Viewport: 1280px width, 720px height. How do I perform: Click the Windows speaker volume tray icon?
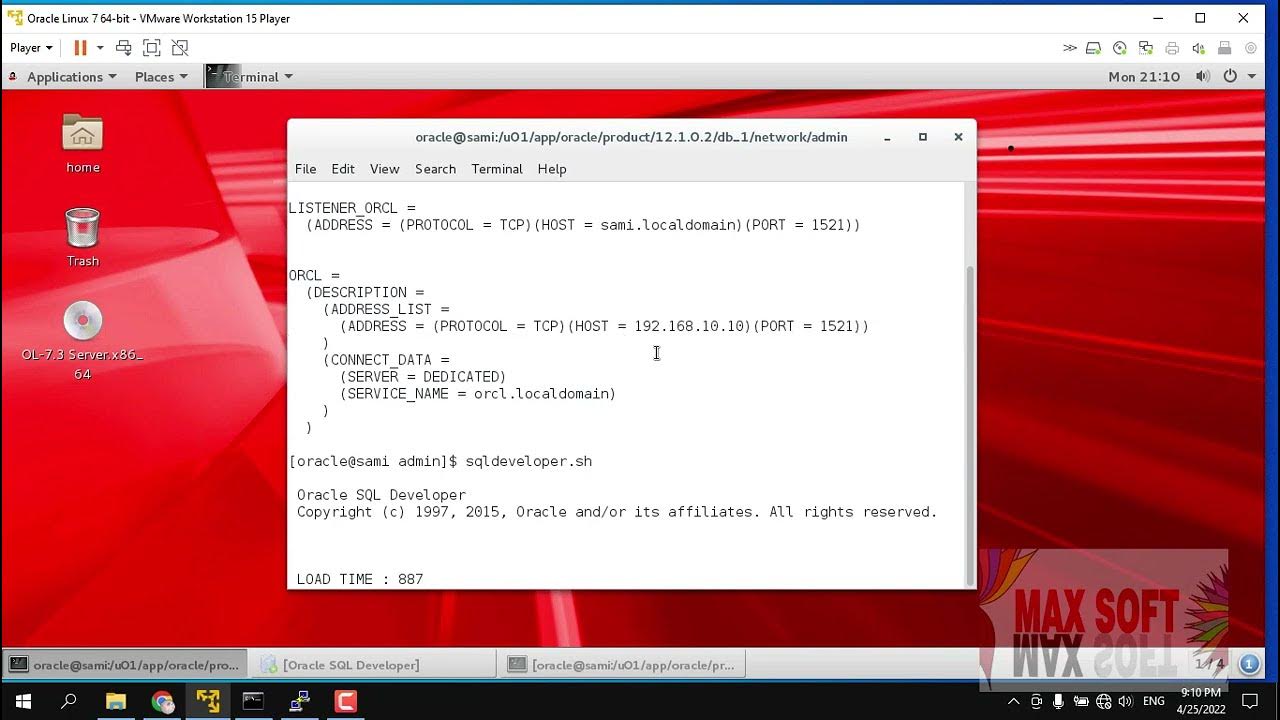point(1125,702)
